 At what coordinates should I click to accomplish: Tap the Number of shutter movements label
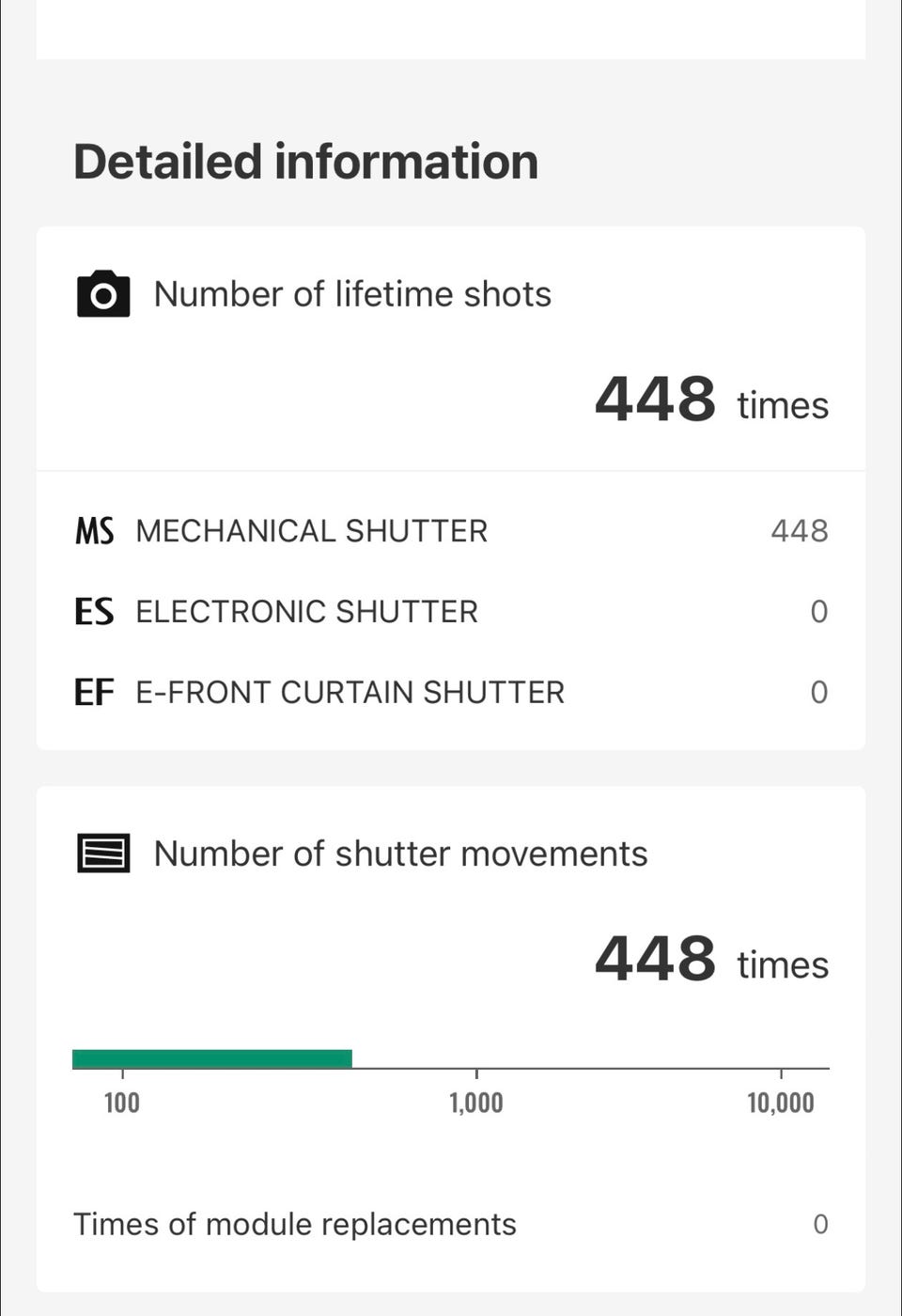400,854
